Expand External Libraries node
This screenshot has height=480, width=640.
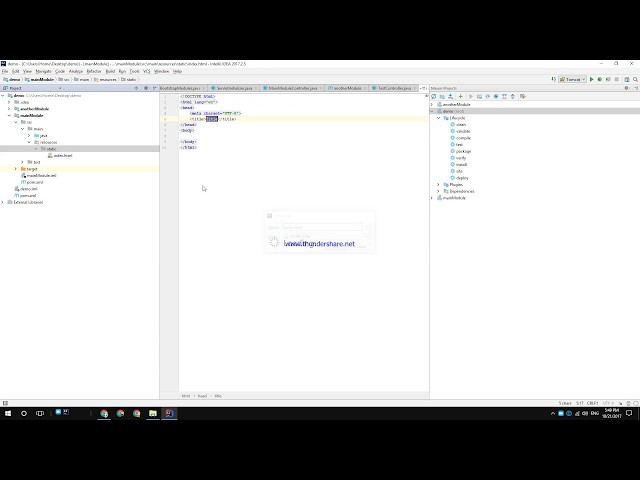pos(3,202)
